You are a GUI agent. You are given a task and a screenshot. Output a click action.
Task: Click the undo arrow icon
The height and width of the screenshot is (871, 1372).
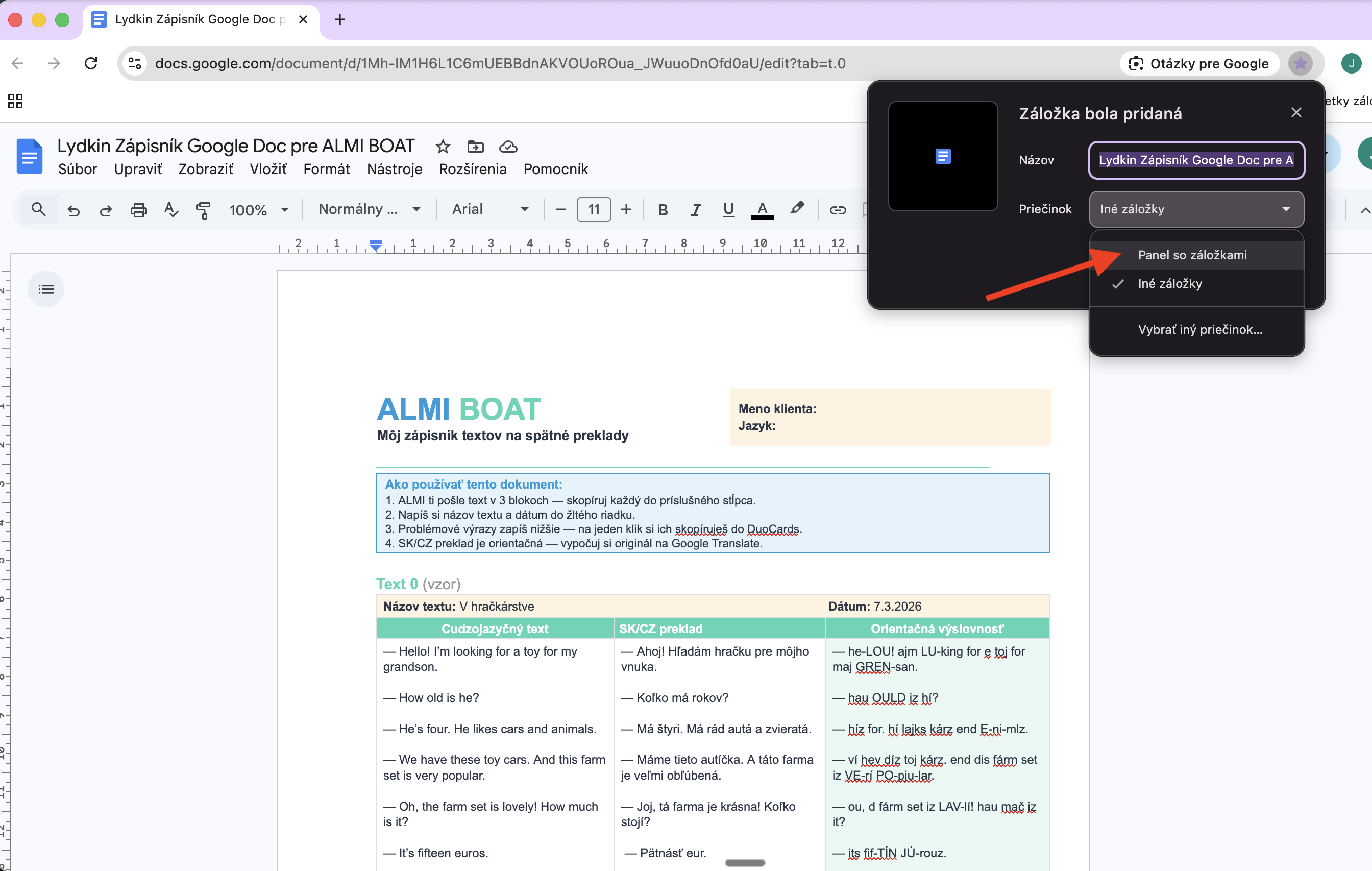(73, 210)
